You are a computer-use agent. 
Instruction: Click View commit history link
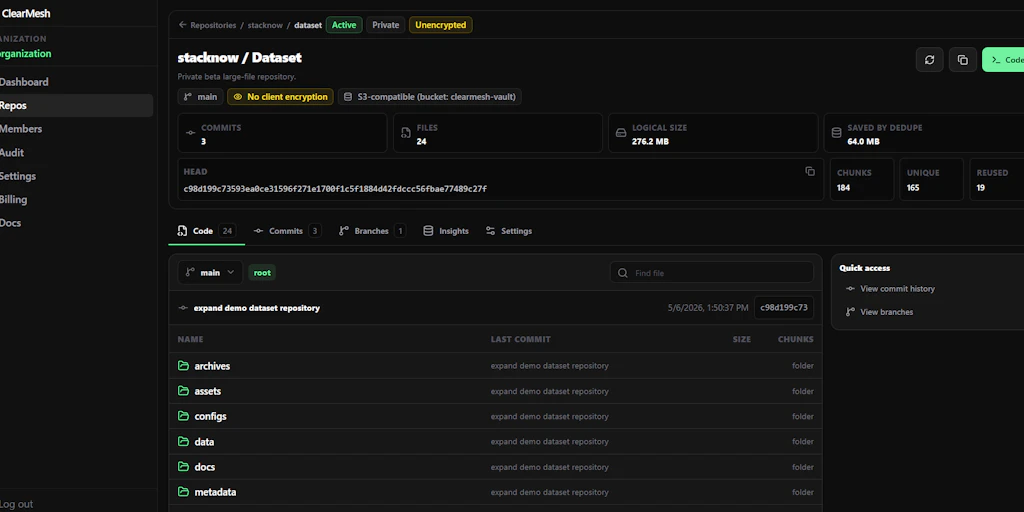coord(890,289)
